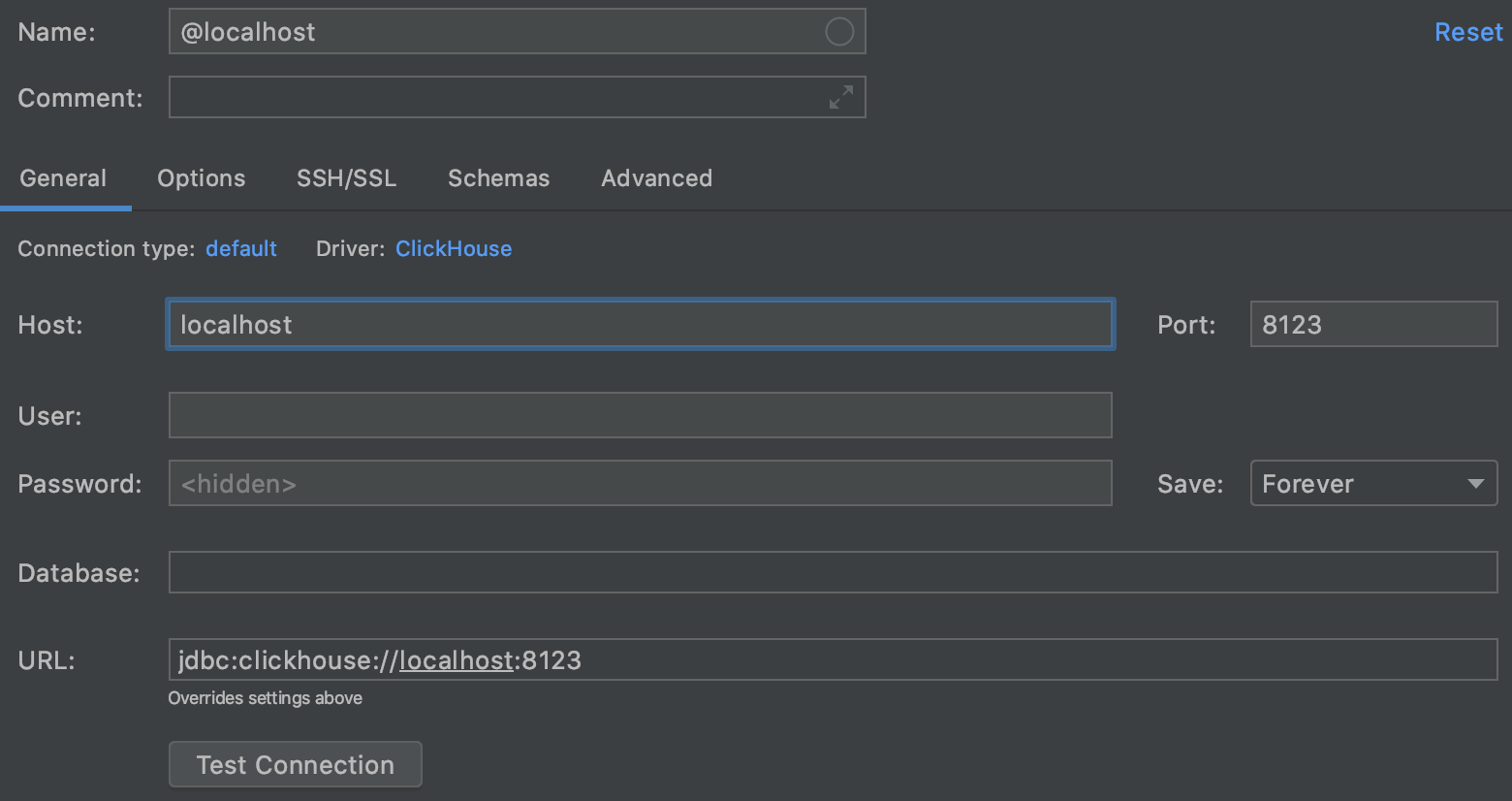The height and width of the screenshot is (801, 1512).
Task: Go to the Advanced tab
Action: [656, 178]
